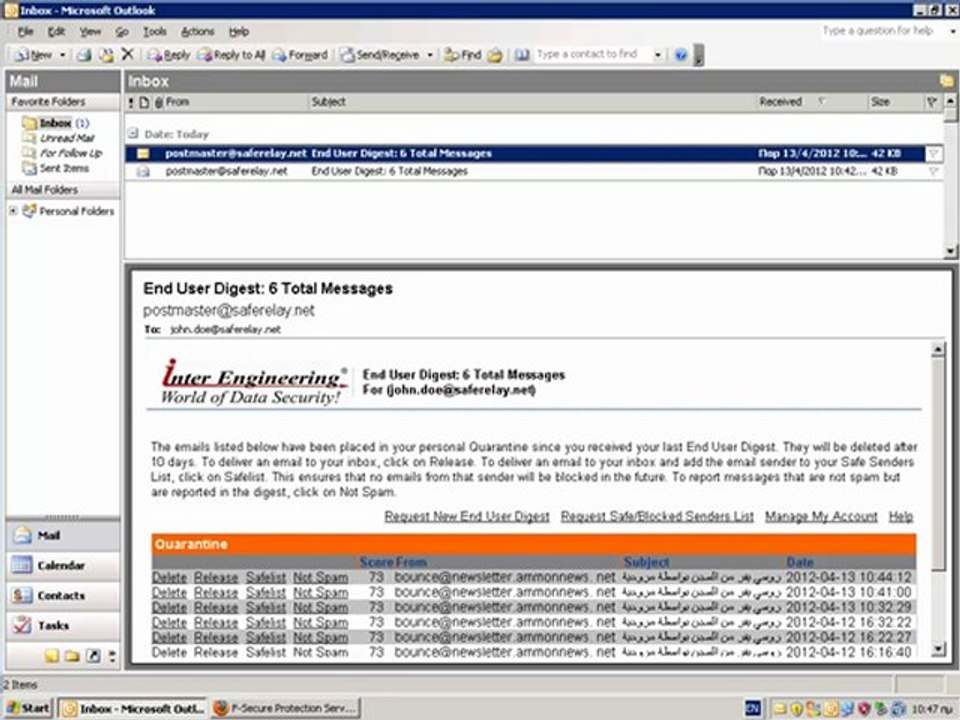
Task: Open the Send/Receive dropdown arrow
Action: pyautogui.click(x=430, y=55)
